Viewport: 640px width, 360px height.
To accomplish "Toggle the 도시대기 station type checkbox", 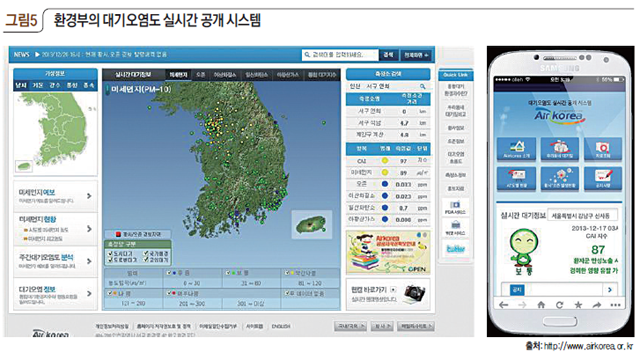I will point(110,253).
